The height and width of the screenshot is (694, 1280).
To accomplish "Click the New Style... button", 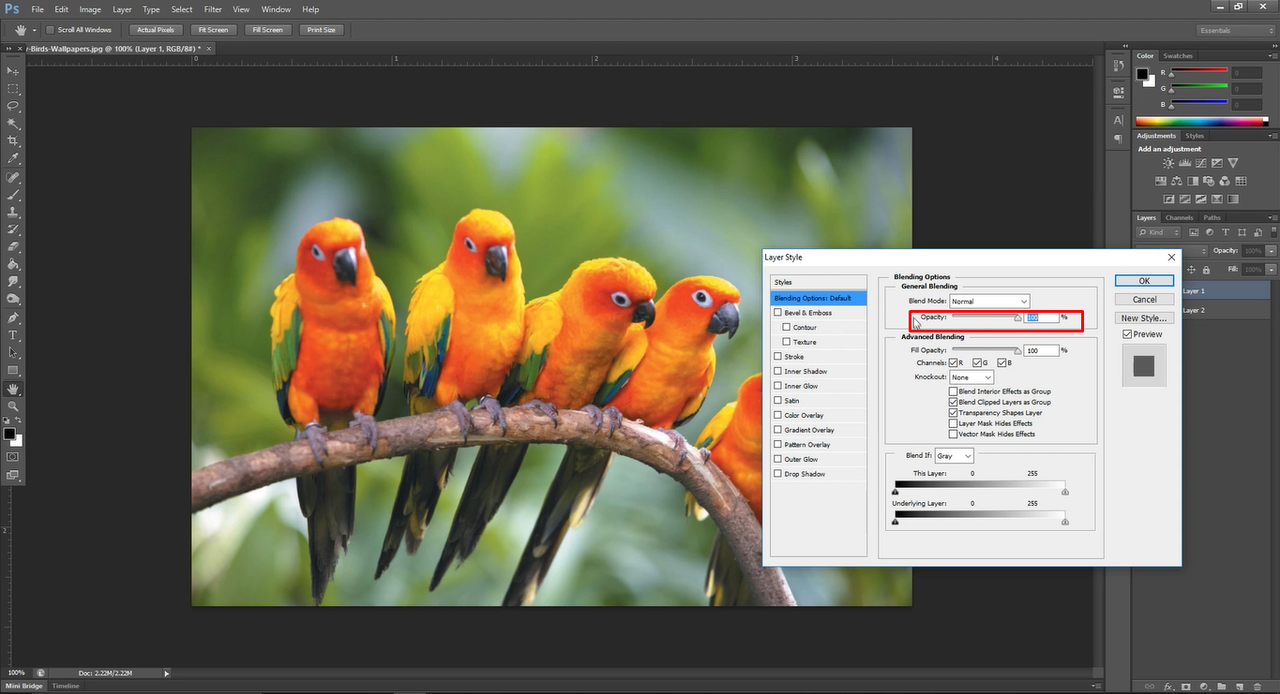I will [x=1144, y=318].
